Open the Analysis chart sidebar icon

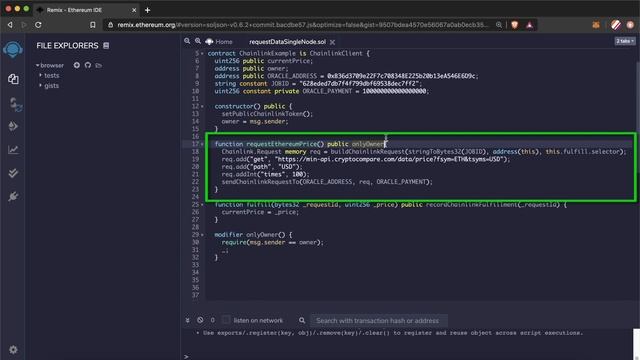coord(13,150)
